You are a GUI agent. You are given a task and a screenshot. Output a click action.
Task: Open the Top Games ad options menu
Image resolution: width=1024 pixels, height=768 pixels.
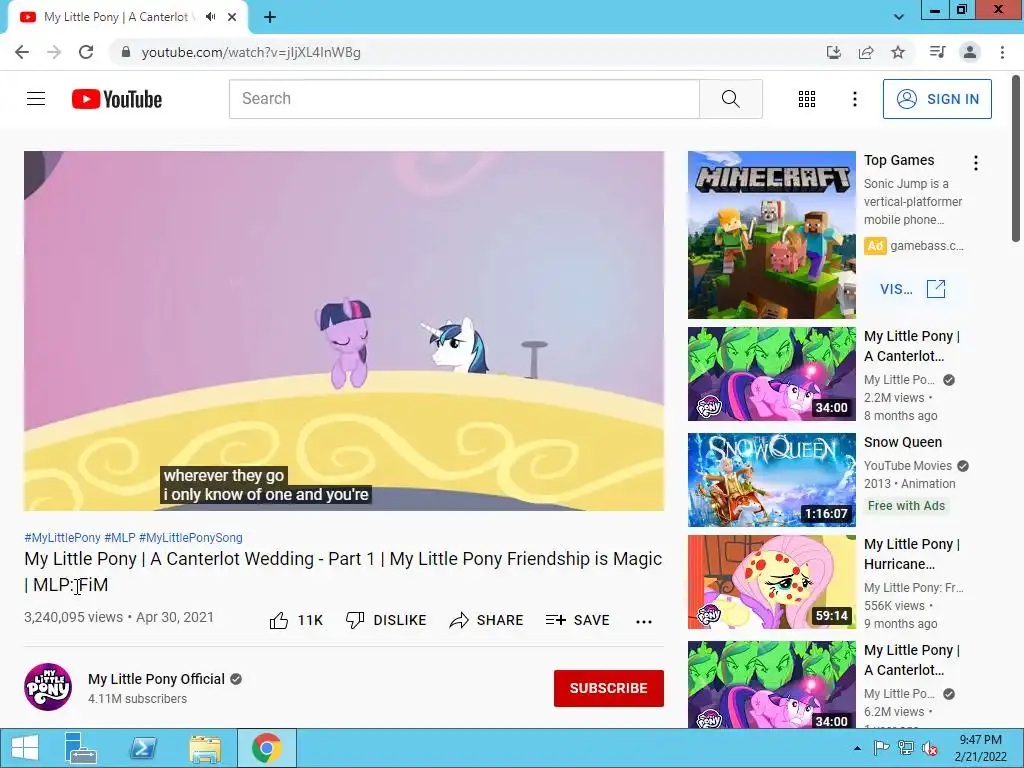click(x=976, y=163)
